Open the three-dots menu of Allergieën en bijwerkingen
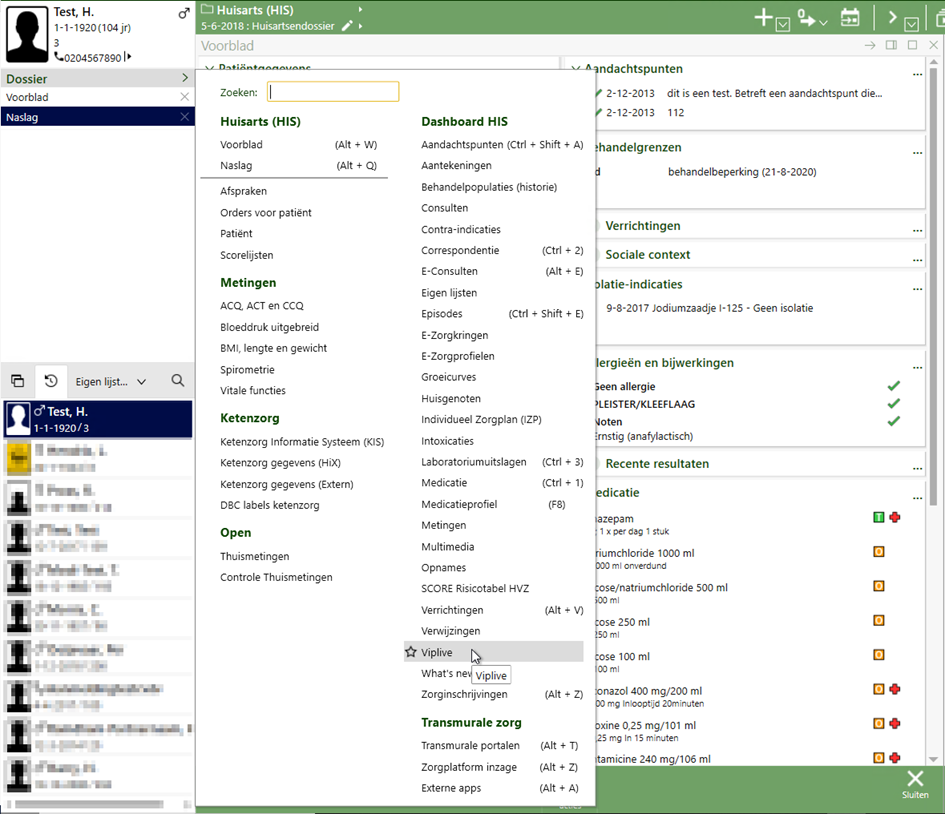The image size is (945, 814). pos(917,367)
